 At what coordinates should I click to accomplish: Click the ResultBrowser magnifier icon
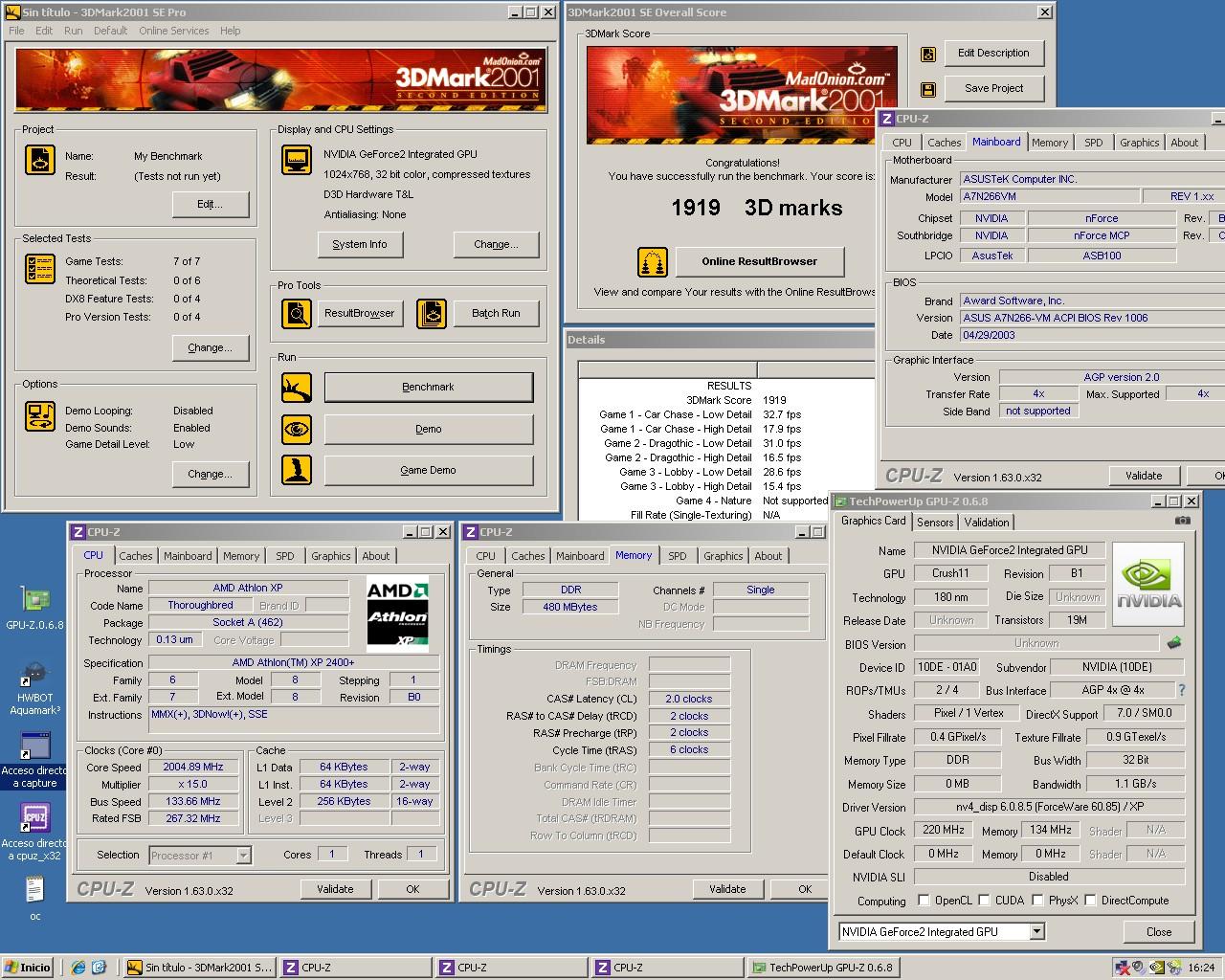coord(297,313)
